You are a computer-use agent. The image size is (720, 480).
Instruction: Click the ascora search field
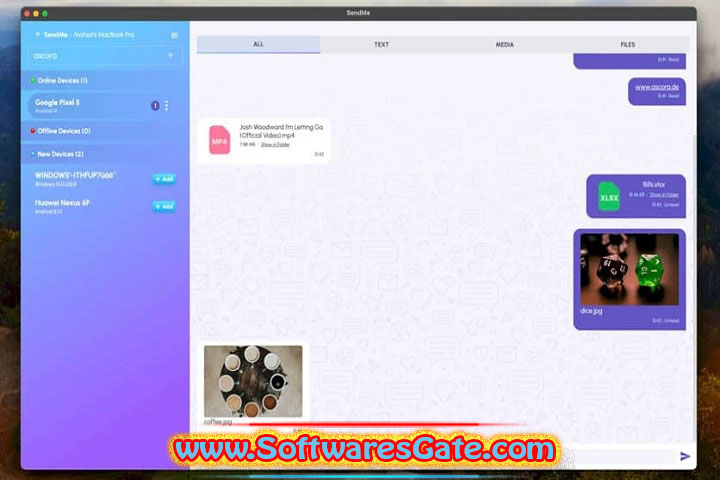(x=104, y=56)
